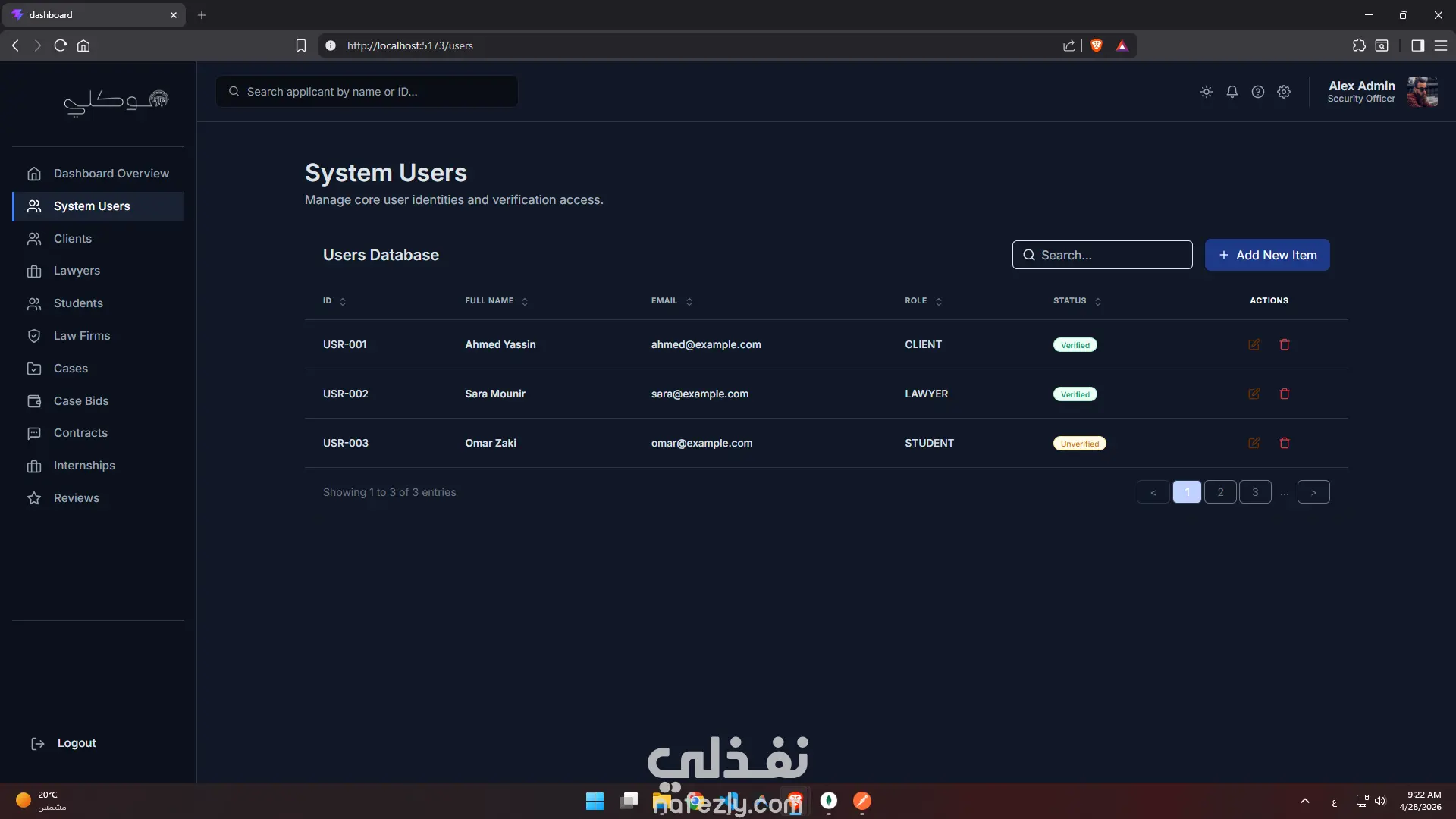The height and width of the screenshot is (819, 1456).
Task: Click the browser address bar URL
Action: click(x=410, y=45)
